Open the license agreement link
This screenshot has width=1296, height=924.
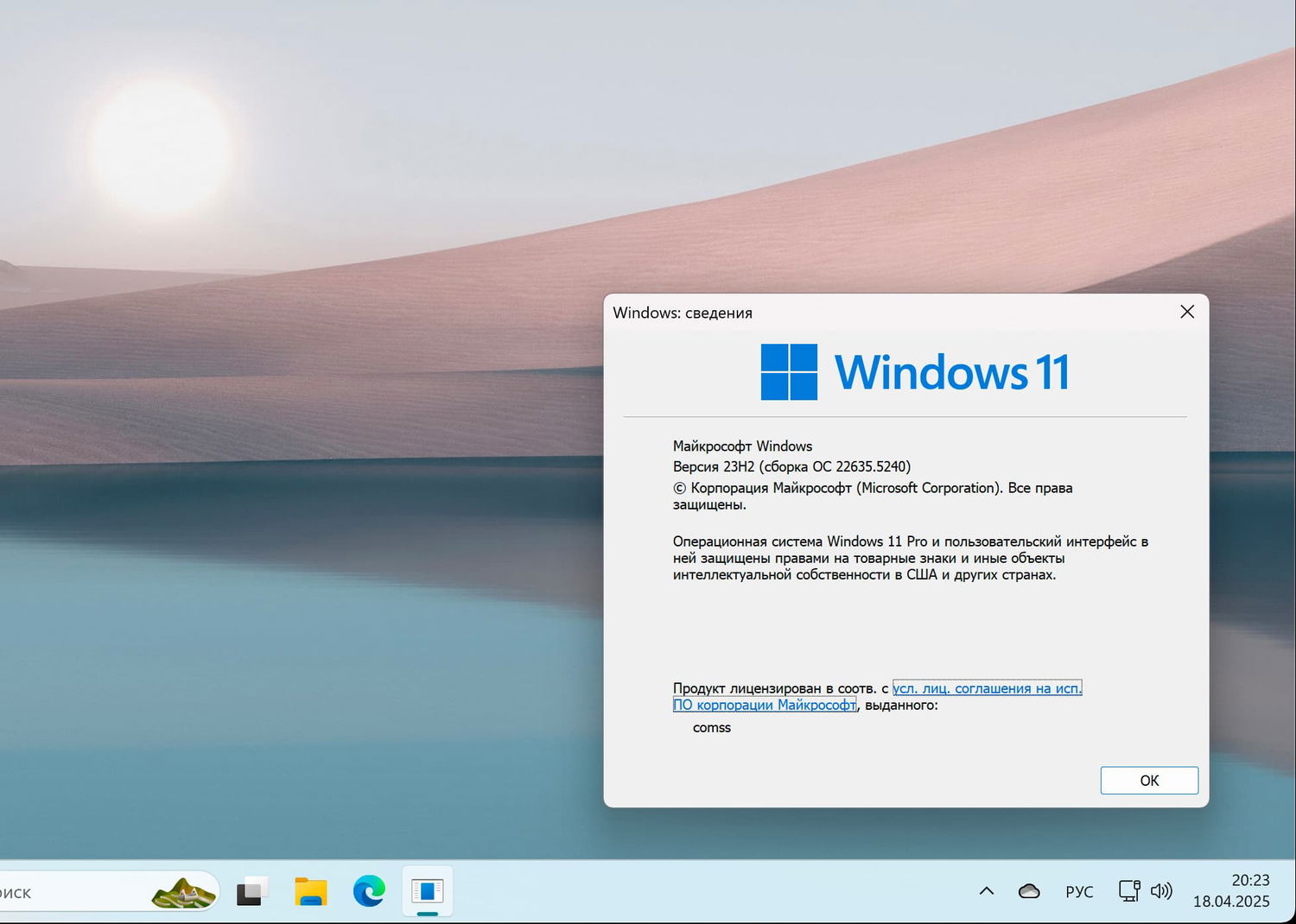(988, 688)
